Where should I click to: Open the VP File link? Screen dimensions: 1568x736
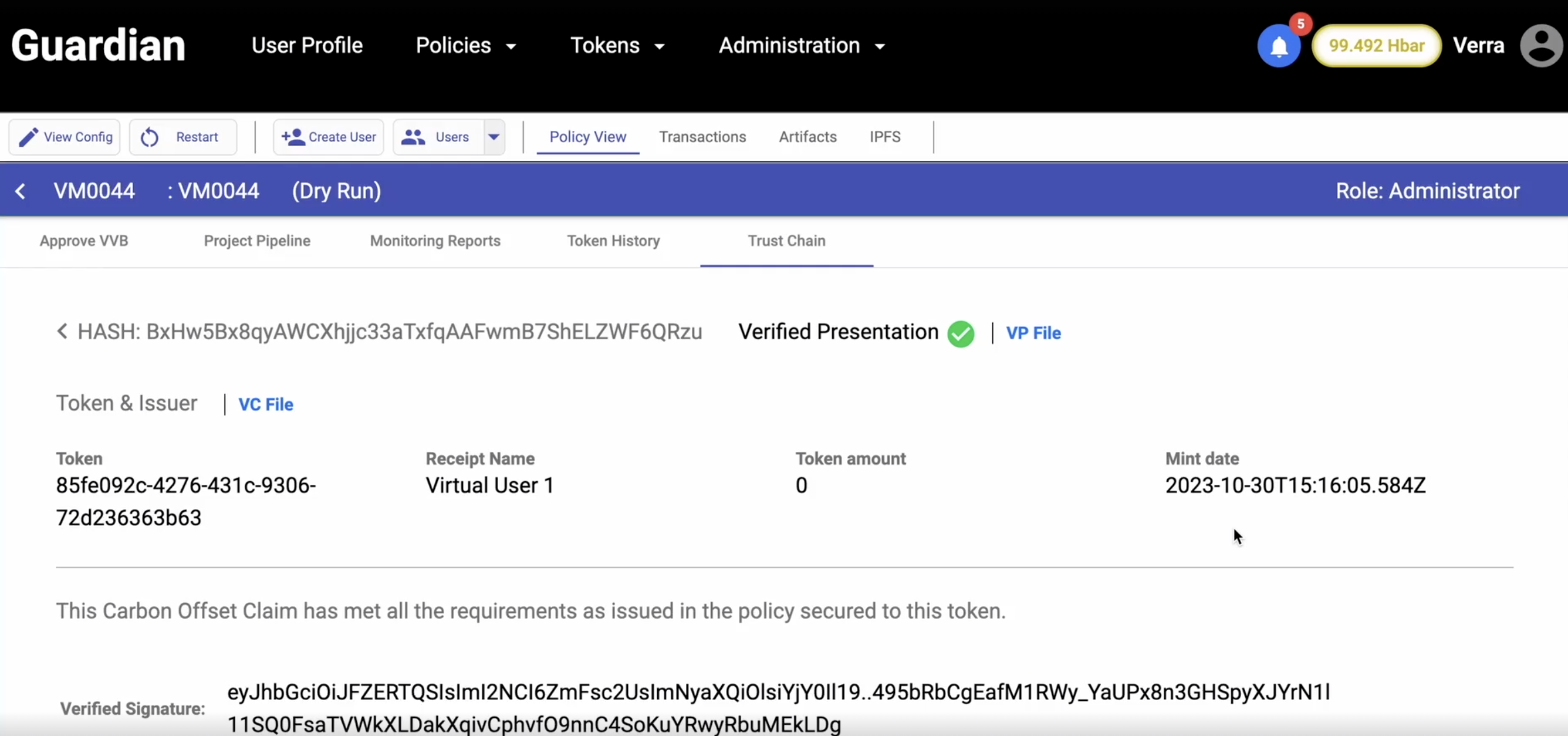click(x=1033, y=333)
